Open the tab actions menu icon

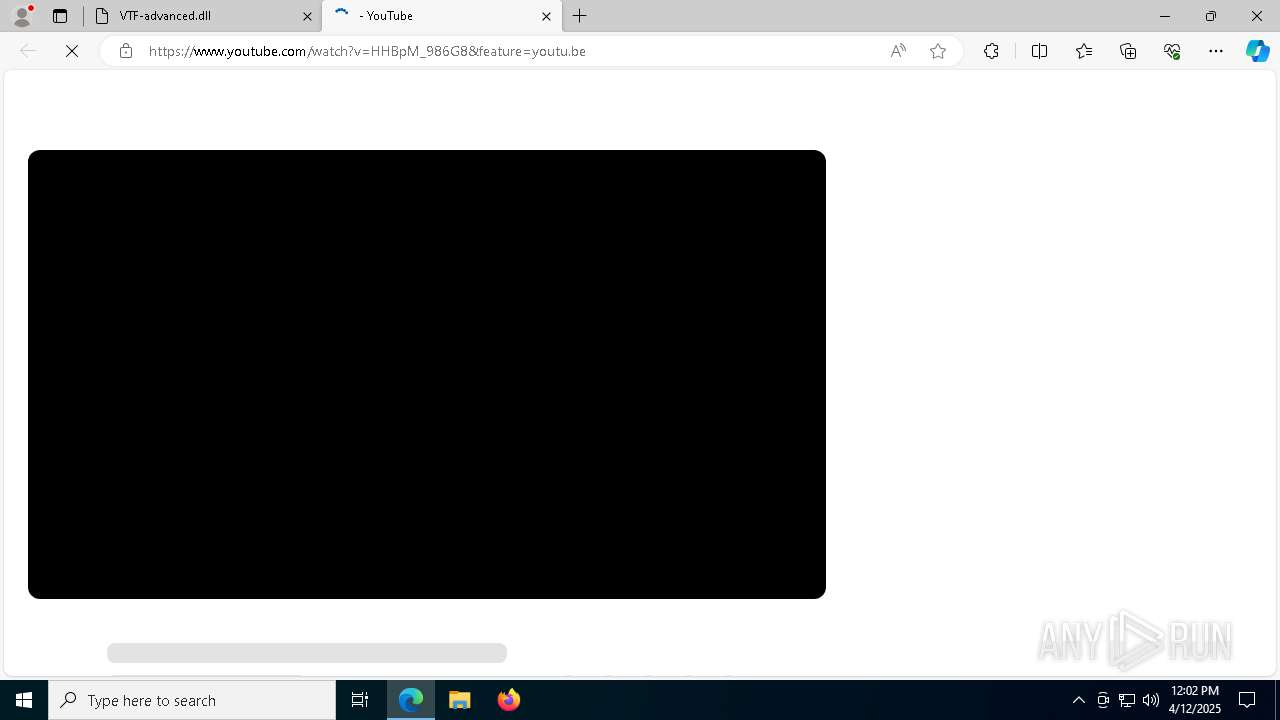[60, 16]
